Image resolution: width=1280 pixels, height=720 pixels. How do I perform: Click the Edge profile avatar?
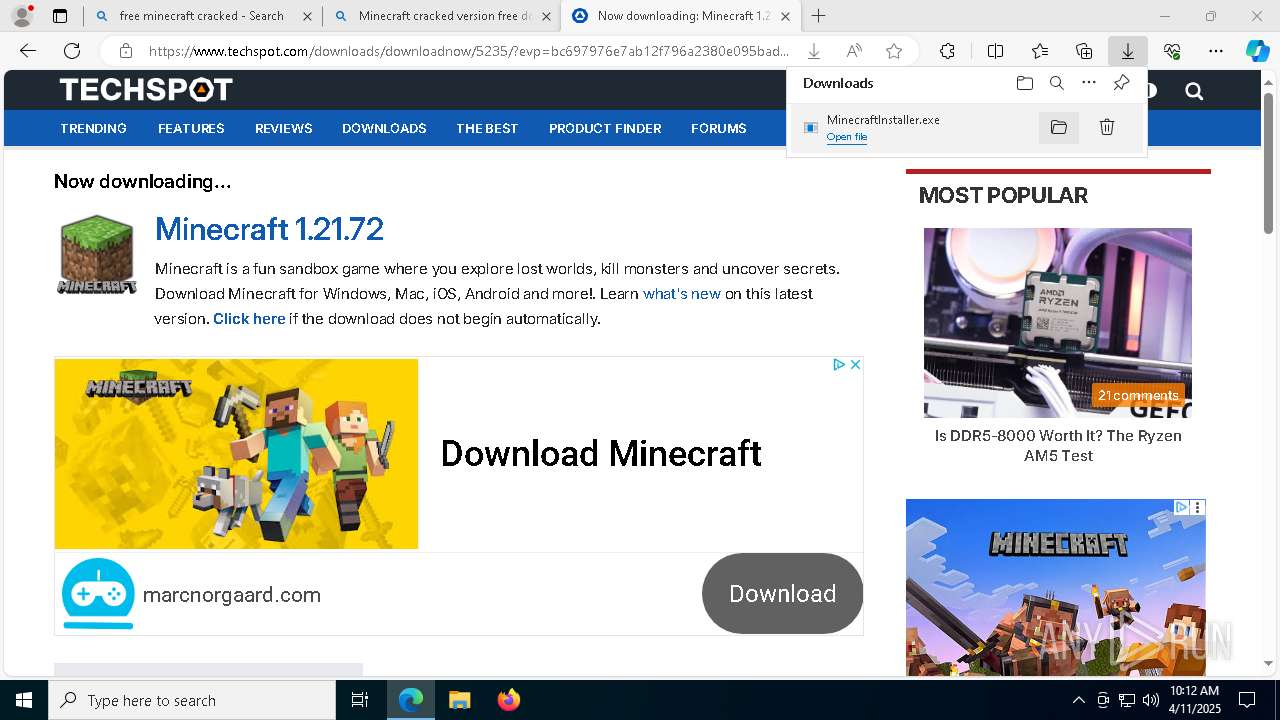(x=22, y=16)
